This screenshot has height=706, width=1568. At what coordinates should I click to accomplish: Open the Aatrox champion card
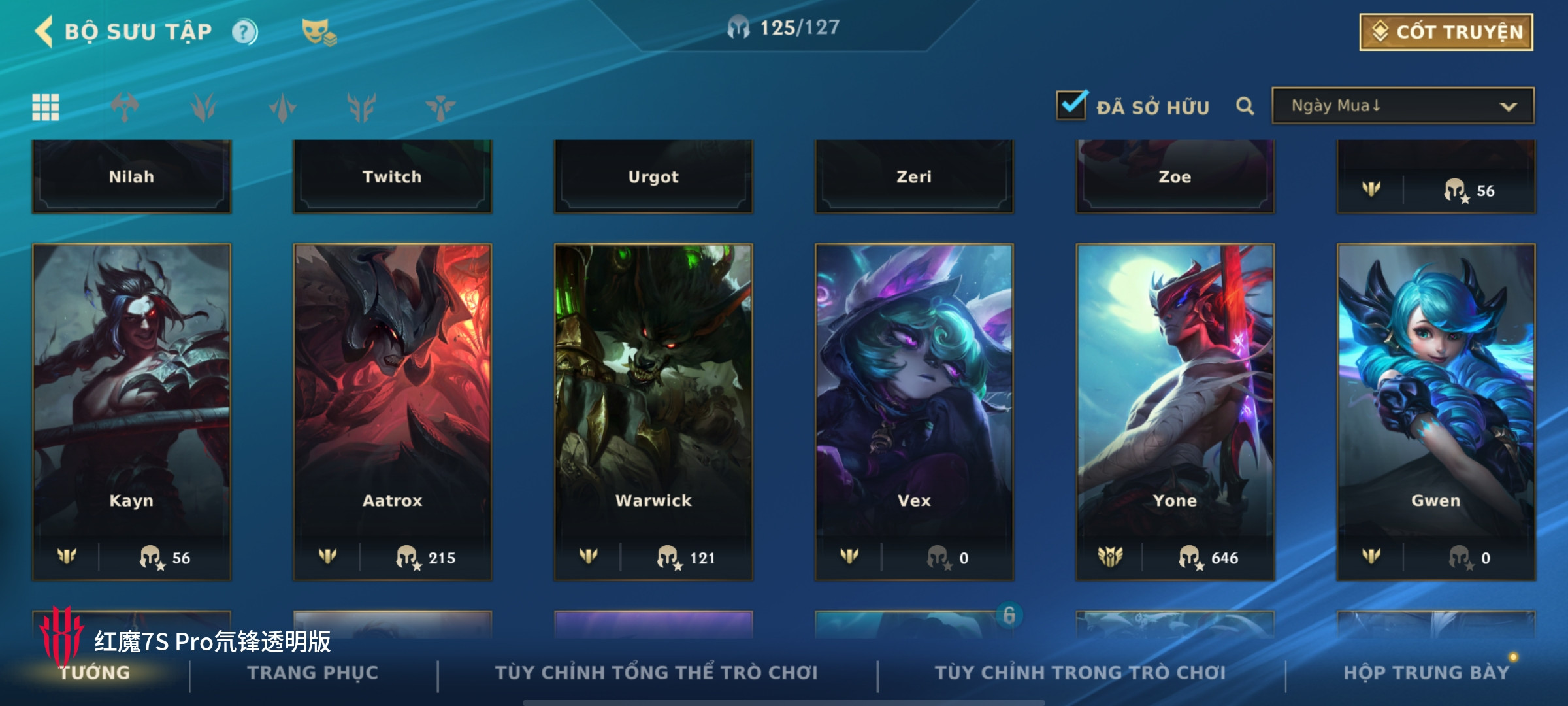392,412
